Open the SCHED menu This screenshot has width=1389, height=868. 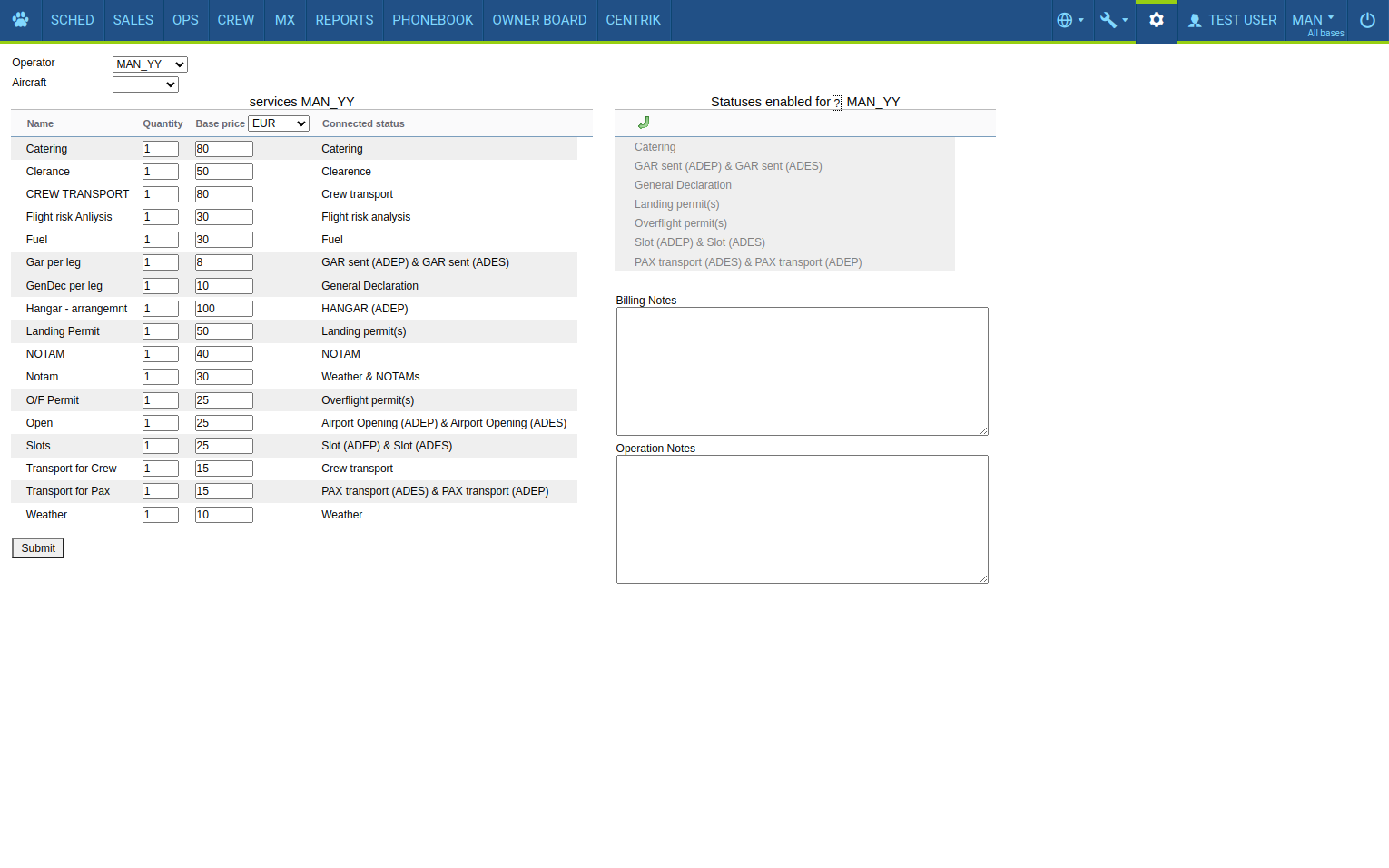[72, 20]
